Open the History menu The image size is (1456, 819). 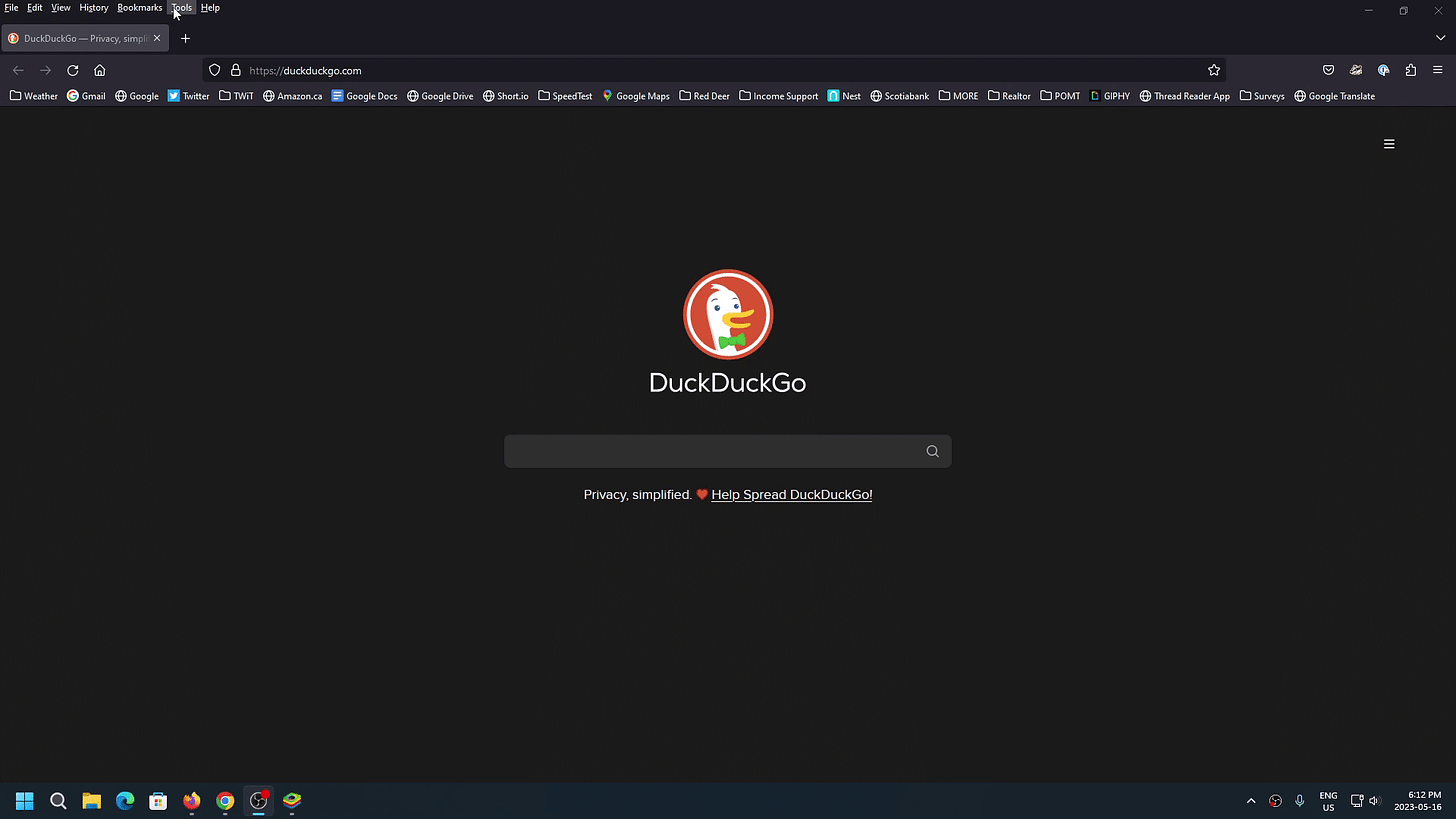(x=94, y=7)
